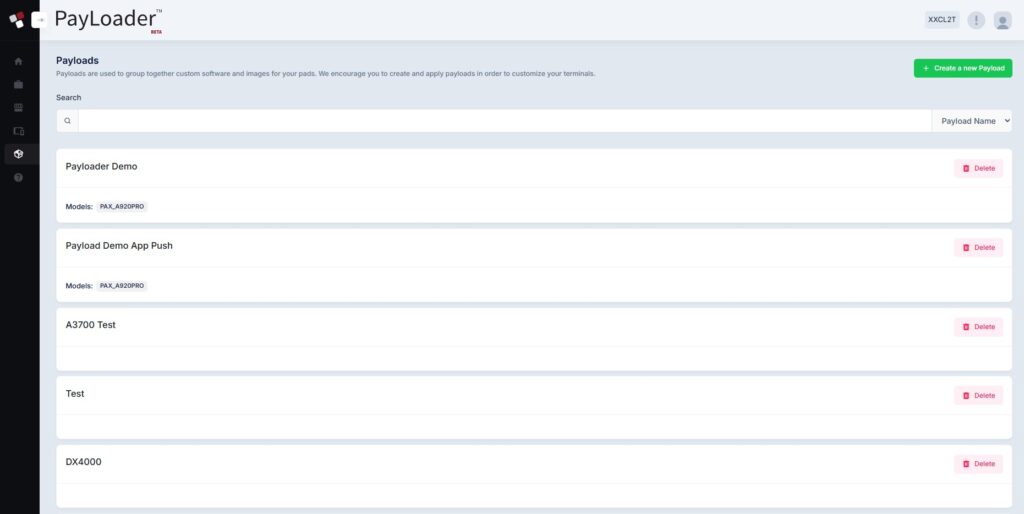Click the devices icon in sidebar

coord(18,130)
